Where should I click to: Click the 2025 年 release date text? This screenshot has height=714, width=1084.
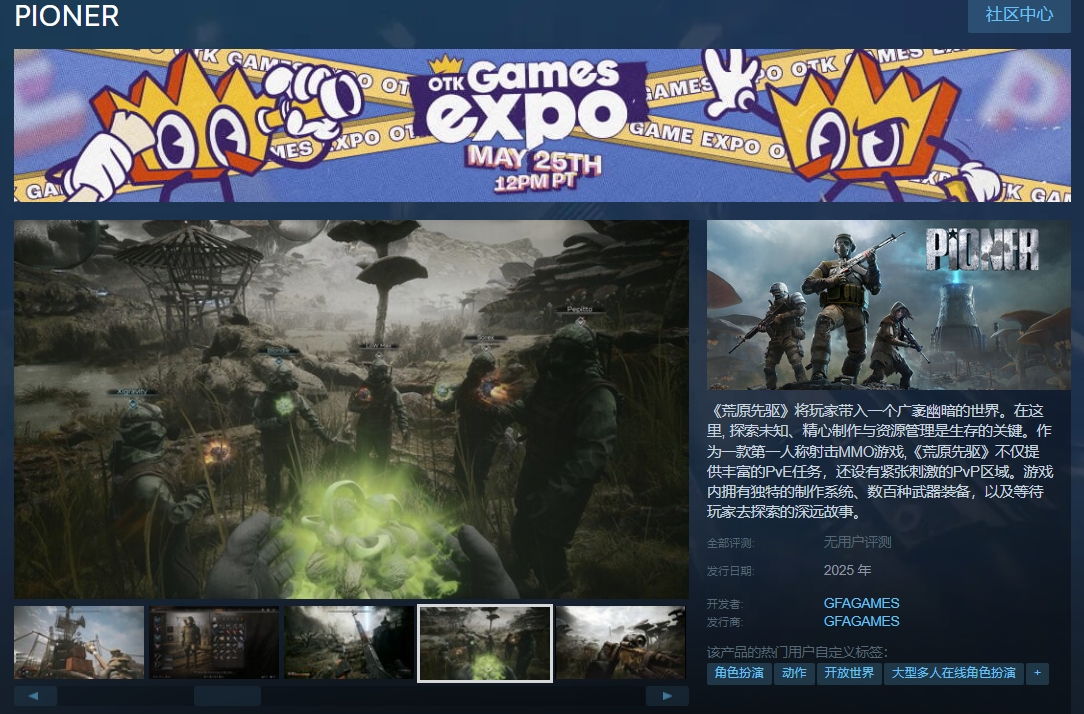tap(847, 570)
